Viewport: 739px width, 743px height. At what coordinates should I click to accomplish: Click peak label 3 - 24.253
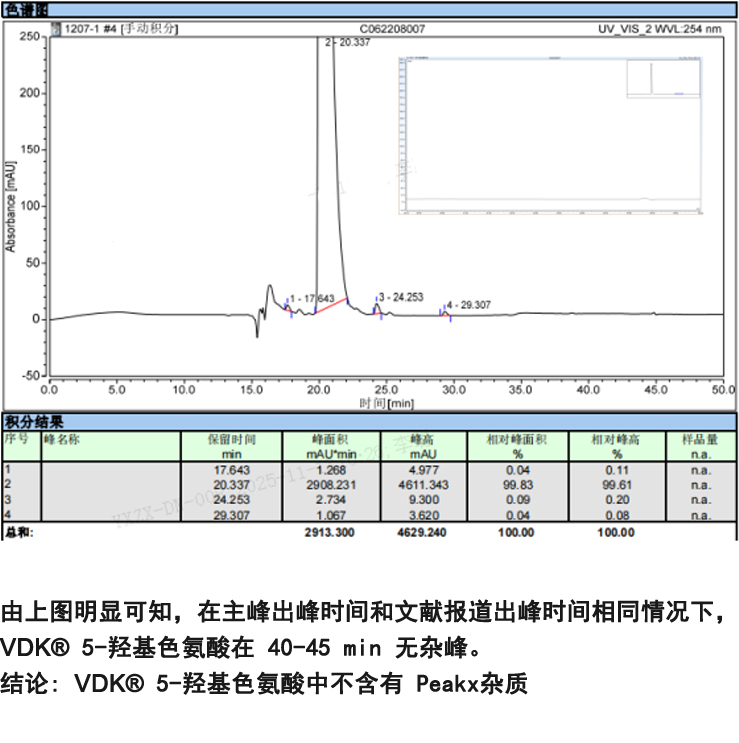(400, 297)
